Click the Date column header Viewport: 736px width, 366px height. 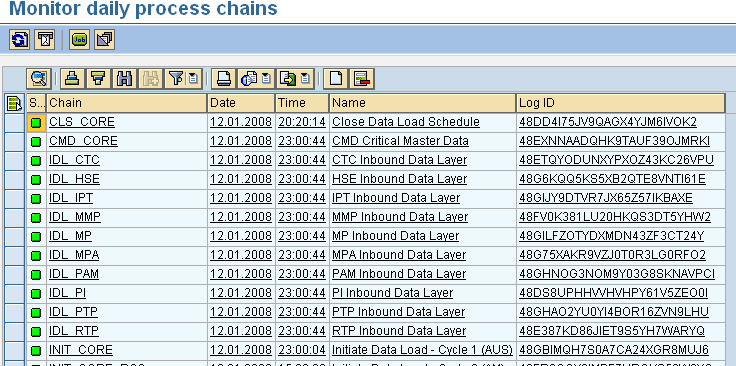241,103
